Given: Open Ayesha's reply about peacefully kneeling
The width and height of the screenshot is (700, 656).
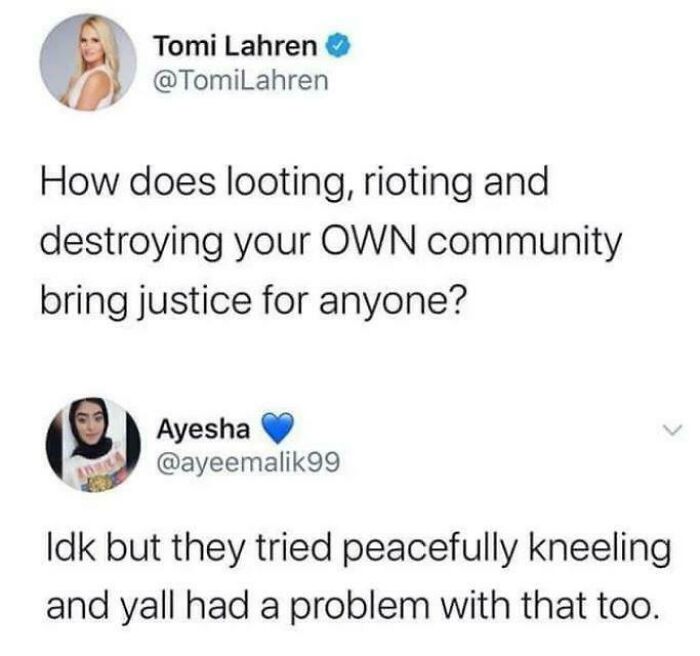Looking at the screenshot, I should point(358,576).
